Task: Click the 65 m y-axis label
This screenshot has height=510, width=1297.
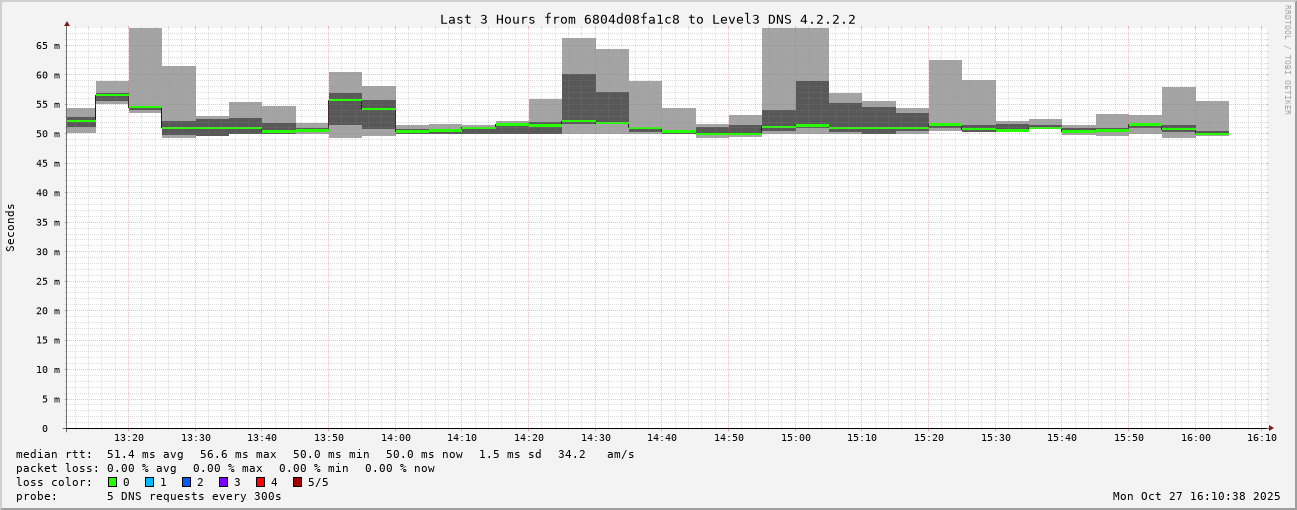Action: (x=48, y=46)
